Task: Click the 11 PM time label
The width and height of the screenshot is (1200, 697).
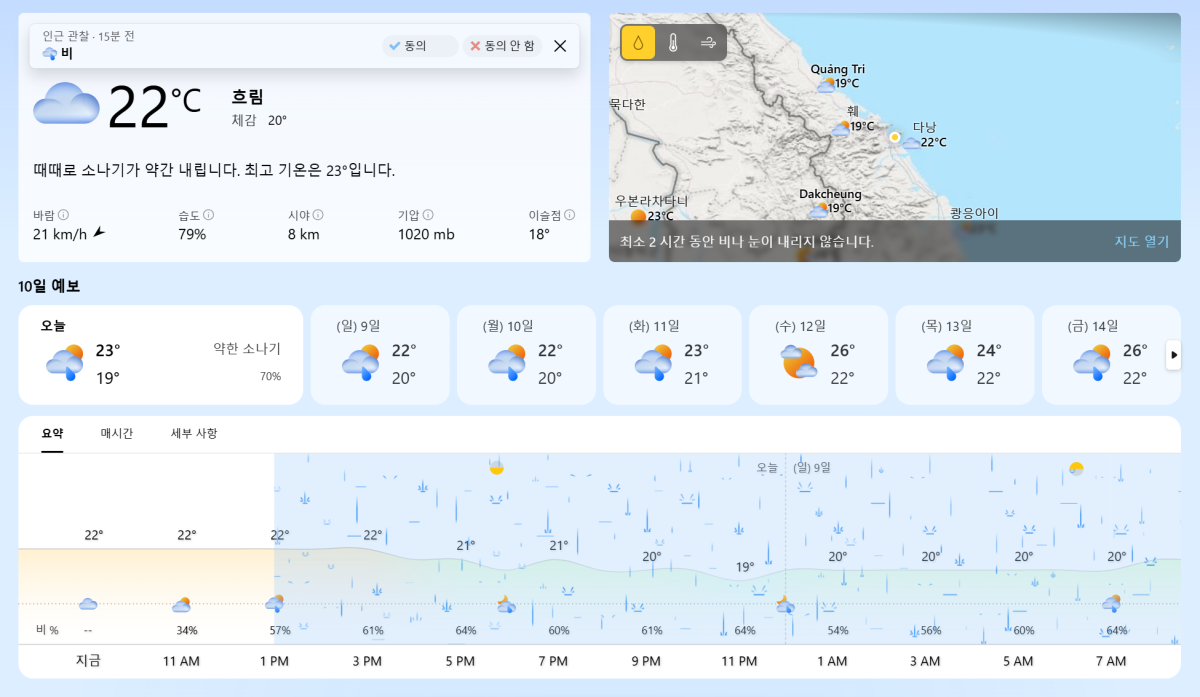Action: pos(739,661)
